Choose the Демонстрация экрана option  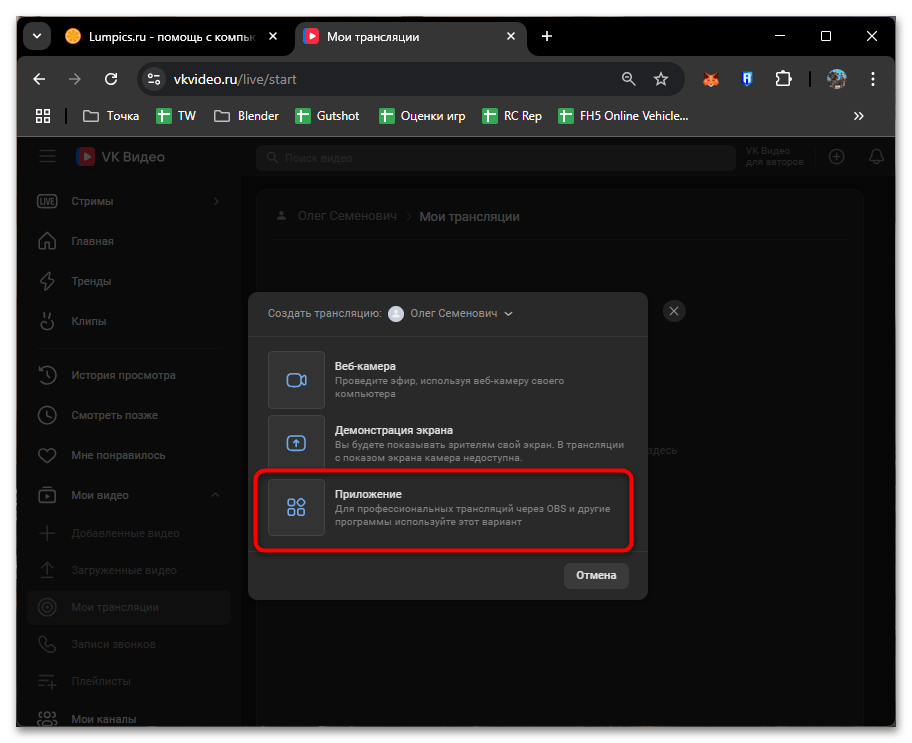[447, 443]
